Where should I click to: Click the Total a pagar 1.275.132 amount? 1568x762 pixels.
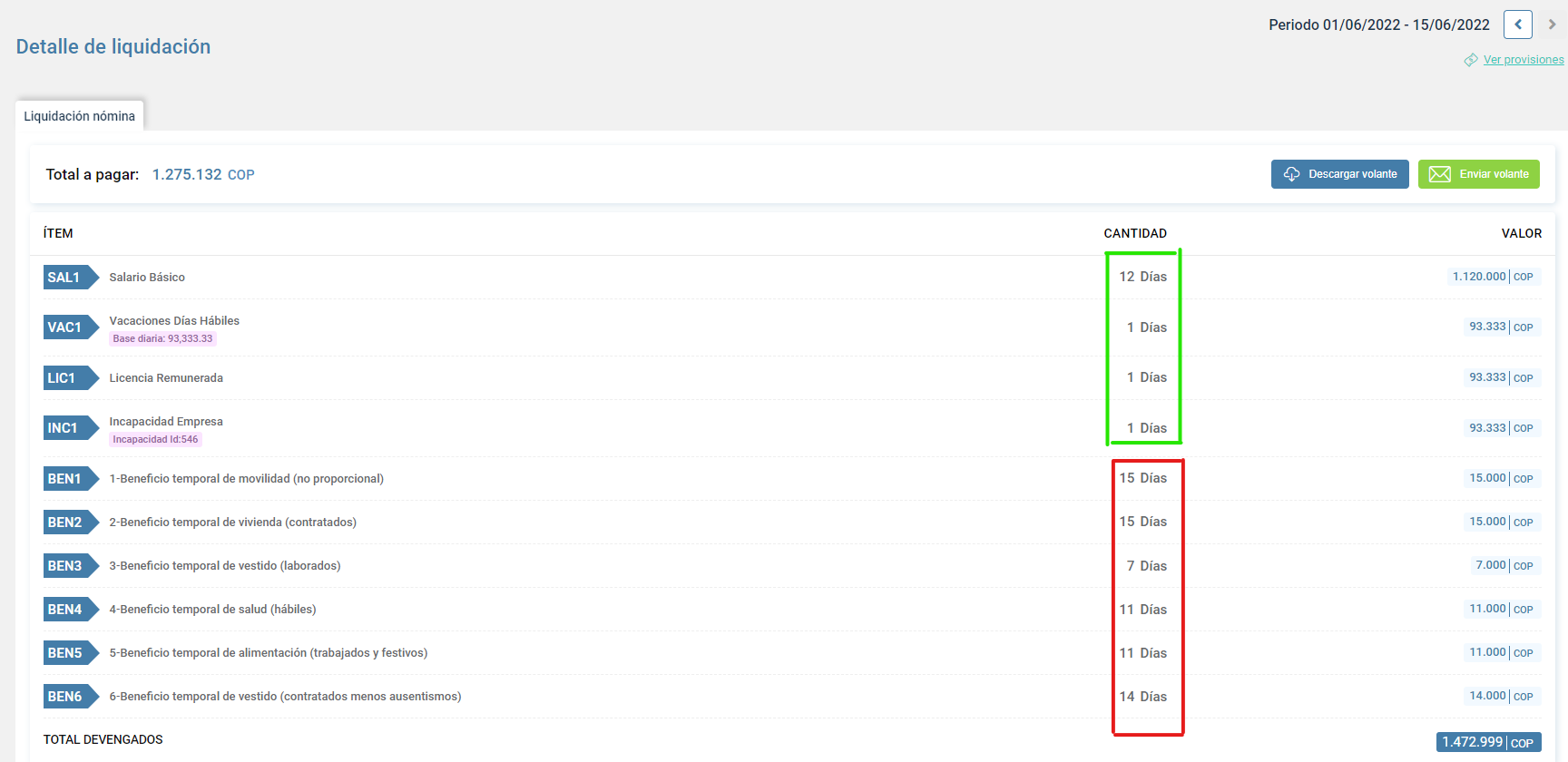point(203,174)
